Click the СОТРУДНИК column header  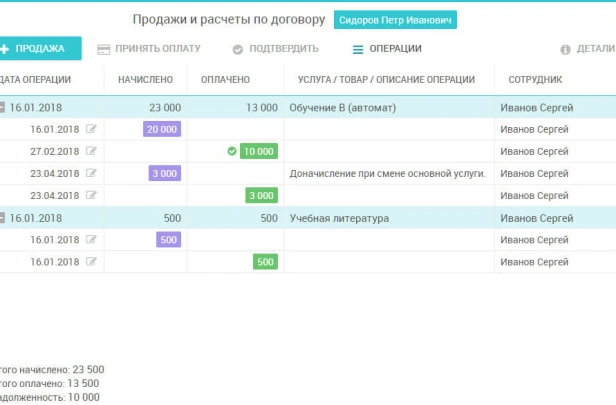point(535,79)
